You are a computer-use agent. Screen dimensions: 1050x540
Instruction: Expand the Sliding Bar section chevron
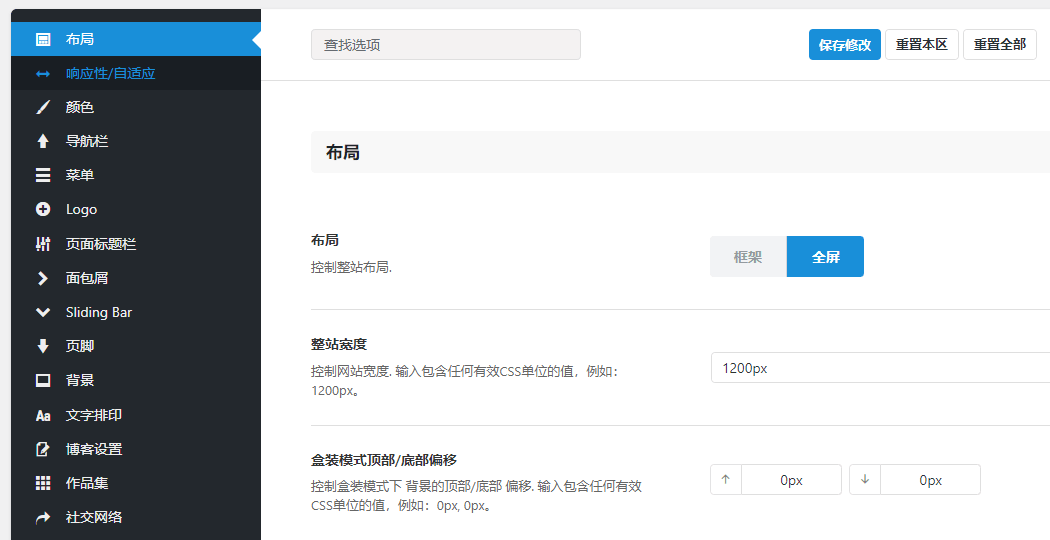pyautogui.click(x=43, y=312)
